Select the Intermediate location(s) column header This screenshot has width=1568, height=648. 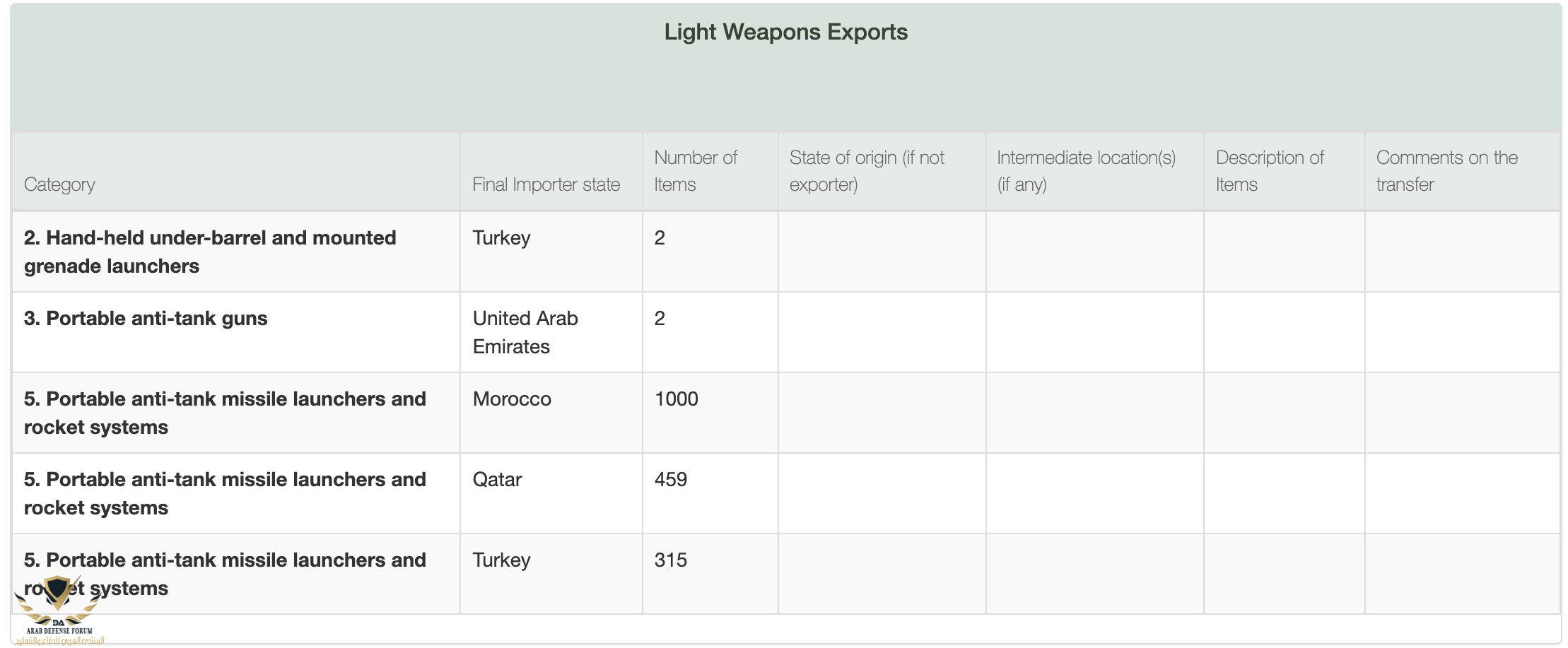point(1086,171)
